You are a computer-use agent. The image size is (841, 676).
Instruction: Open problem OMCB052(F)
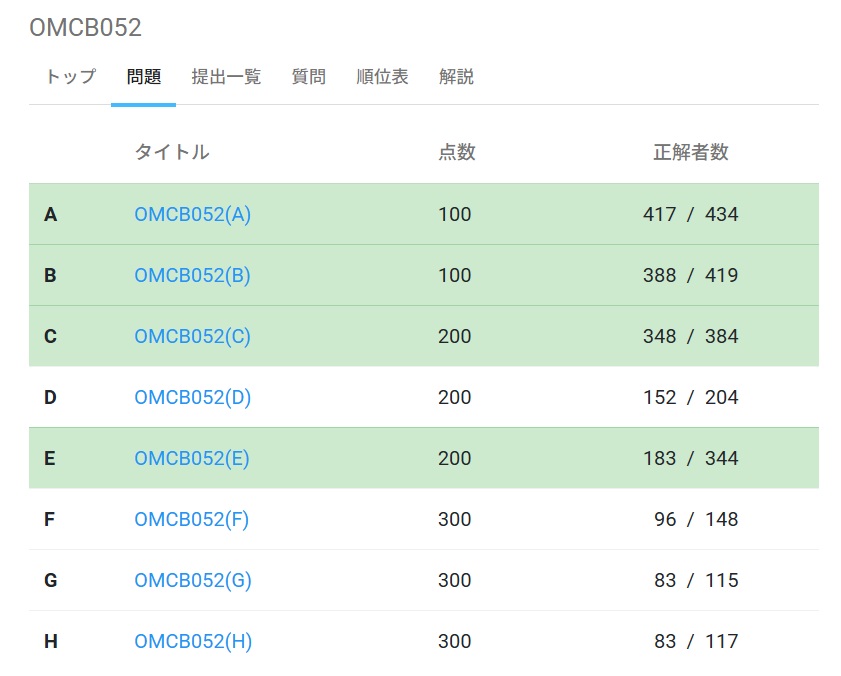coord(192,519)
